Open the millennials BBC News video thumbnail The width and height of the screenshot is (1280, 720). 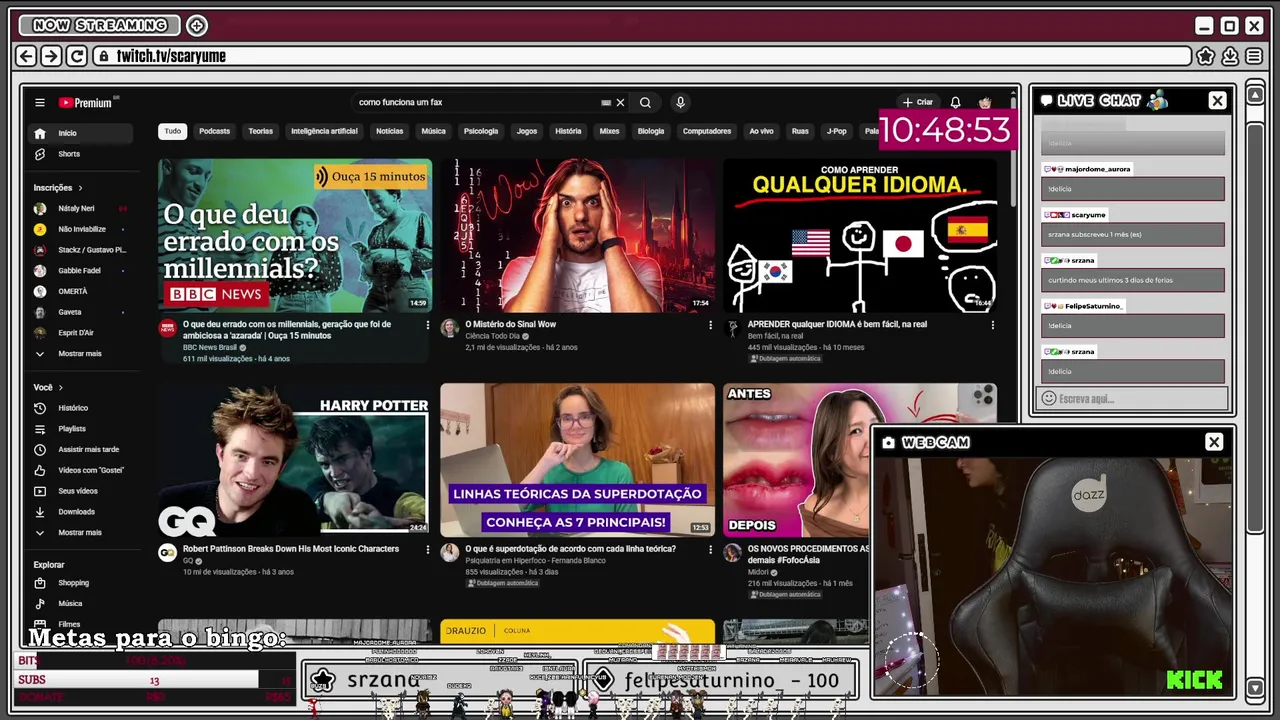tap(295, 235)
